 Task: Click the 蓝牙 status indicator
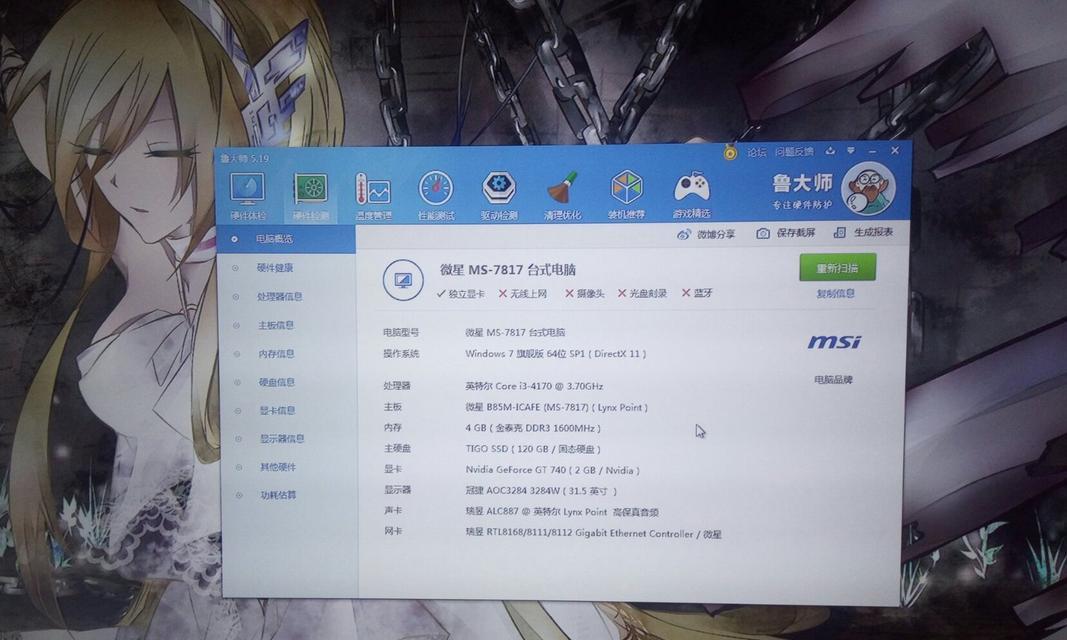pyautogui.click(x=697, y=292)
